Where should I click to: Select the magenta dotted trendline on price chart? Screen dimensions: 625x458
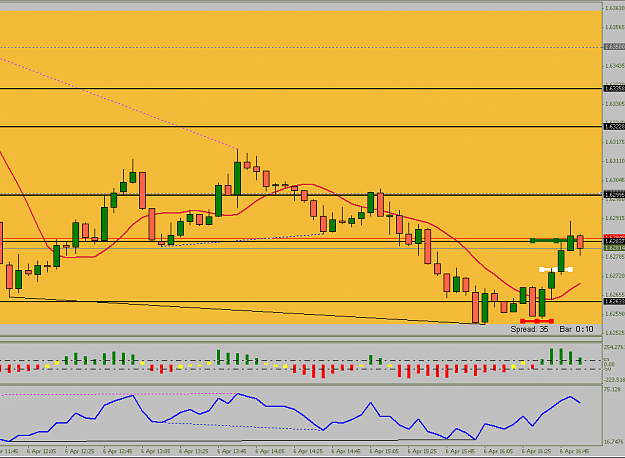[119, 104]
